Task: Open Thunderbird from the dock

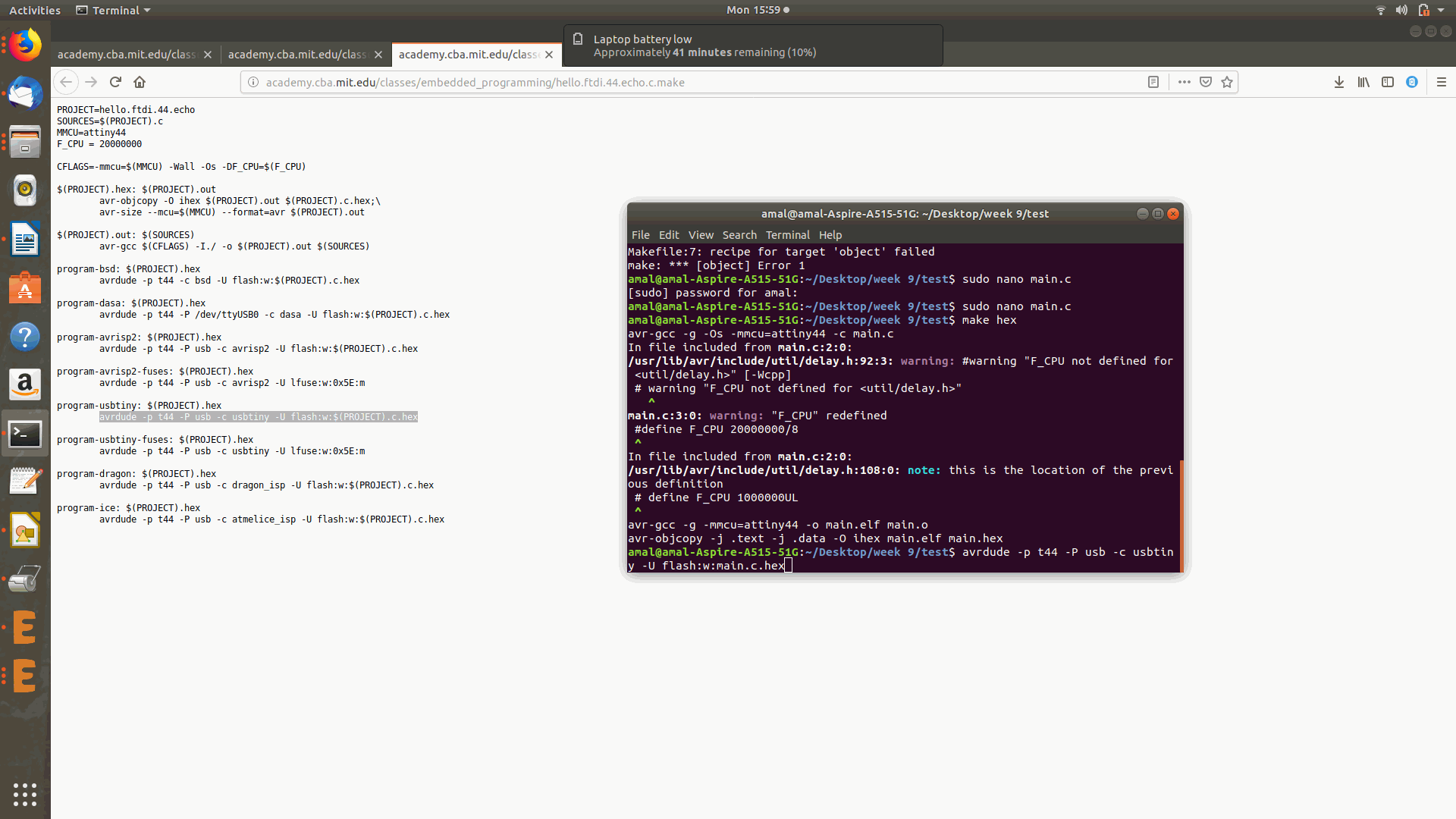Action: [25, 94]
